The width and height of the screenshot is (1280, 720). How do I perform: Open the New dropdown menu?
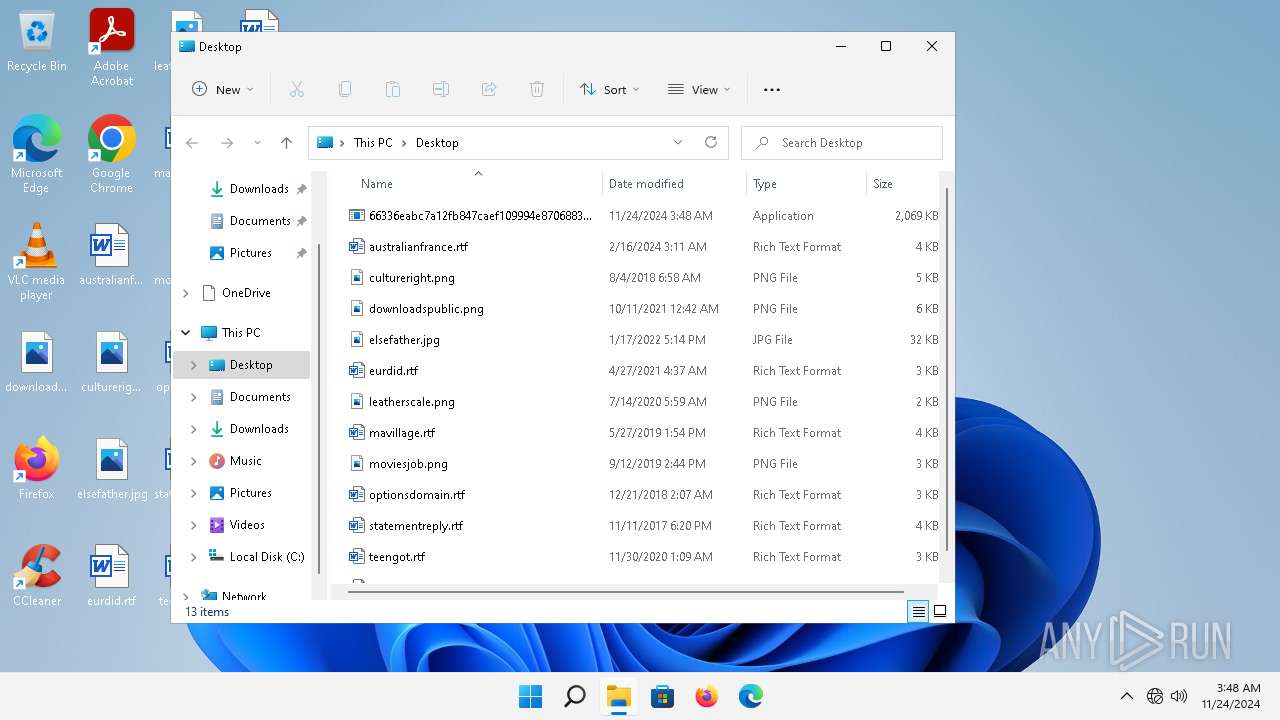click(222, 89)
